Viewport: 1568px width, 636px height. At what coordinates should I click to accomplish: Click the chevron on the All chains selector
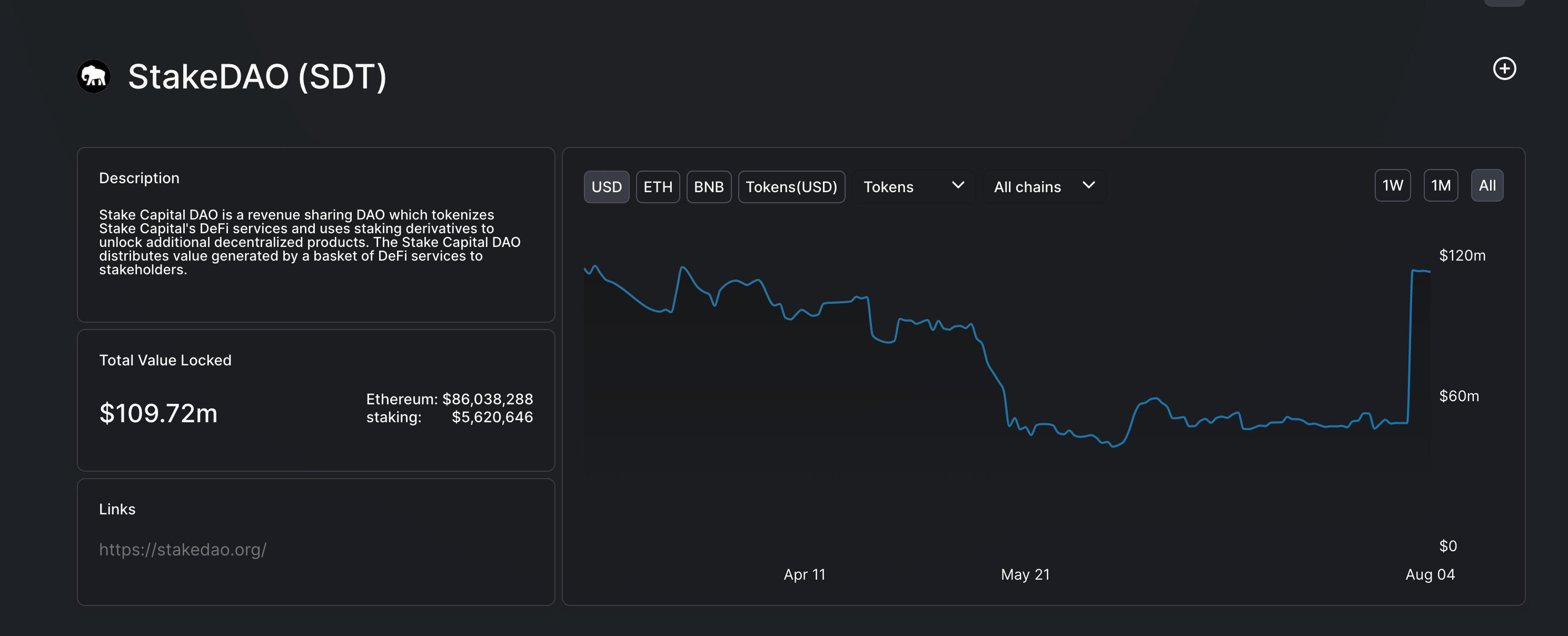click(1089, 186)
